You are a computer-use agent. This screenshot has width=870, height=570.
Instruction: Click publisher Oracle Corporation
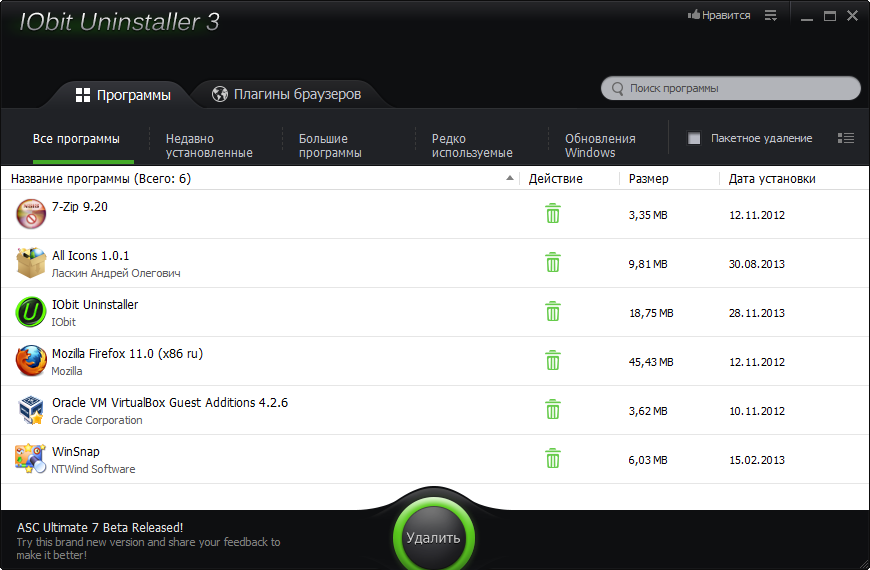pyautogui.click(x=97, y=420)
